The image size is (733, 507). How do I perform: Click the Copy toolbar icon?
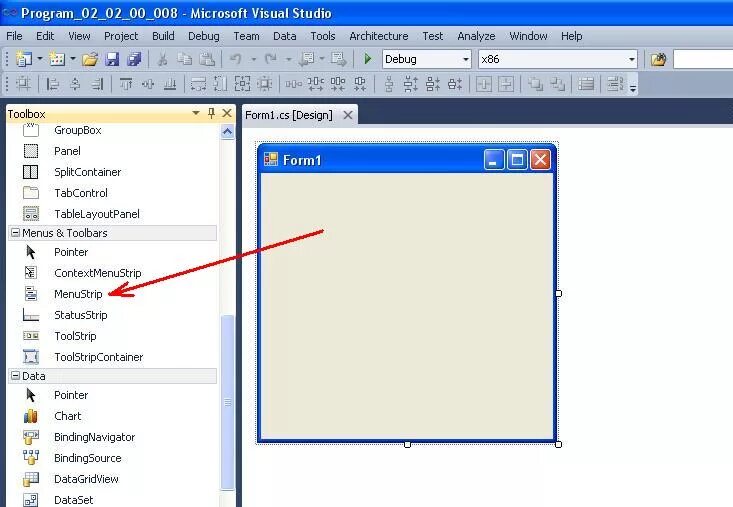point(185,59)
